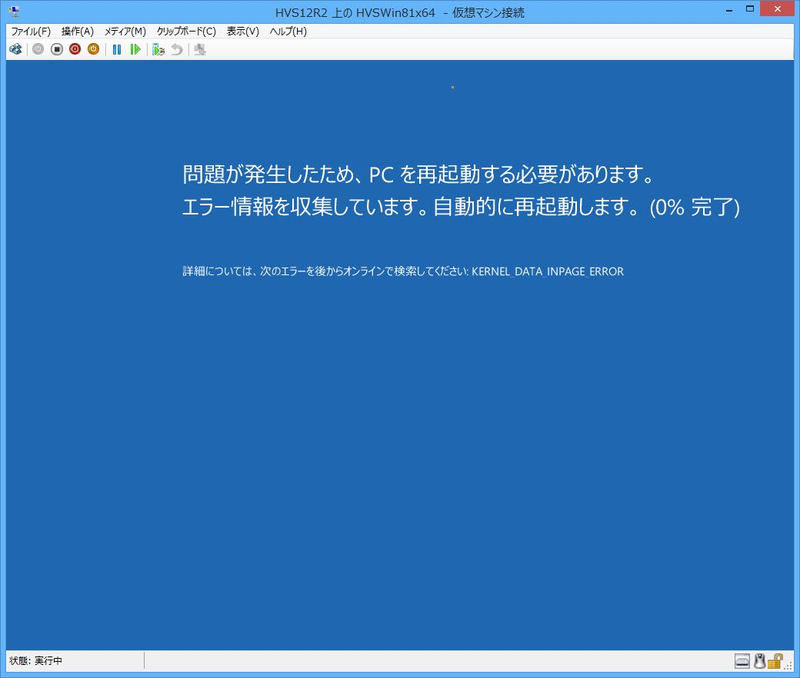Click the mouse status bar icon
This screenshot has height=678, width=800.
[760, 661]
